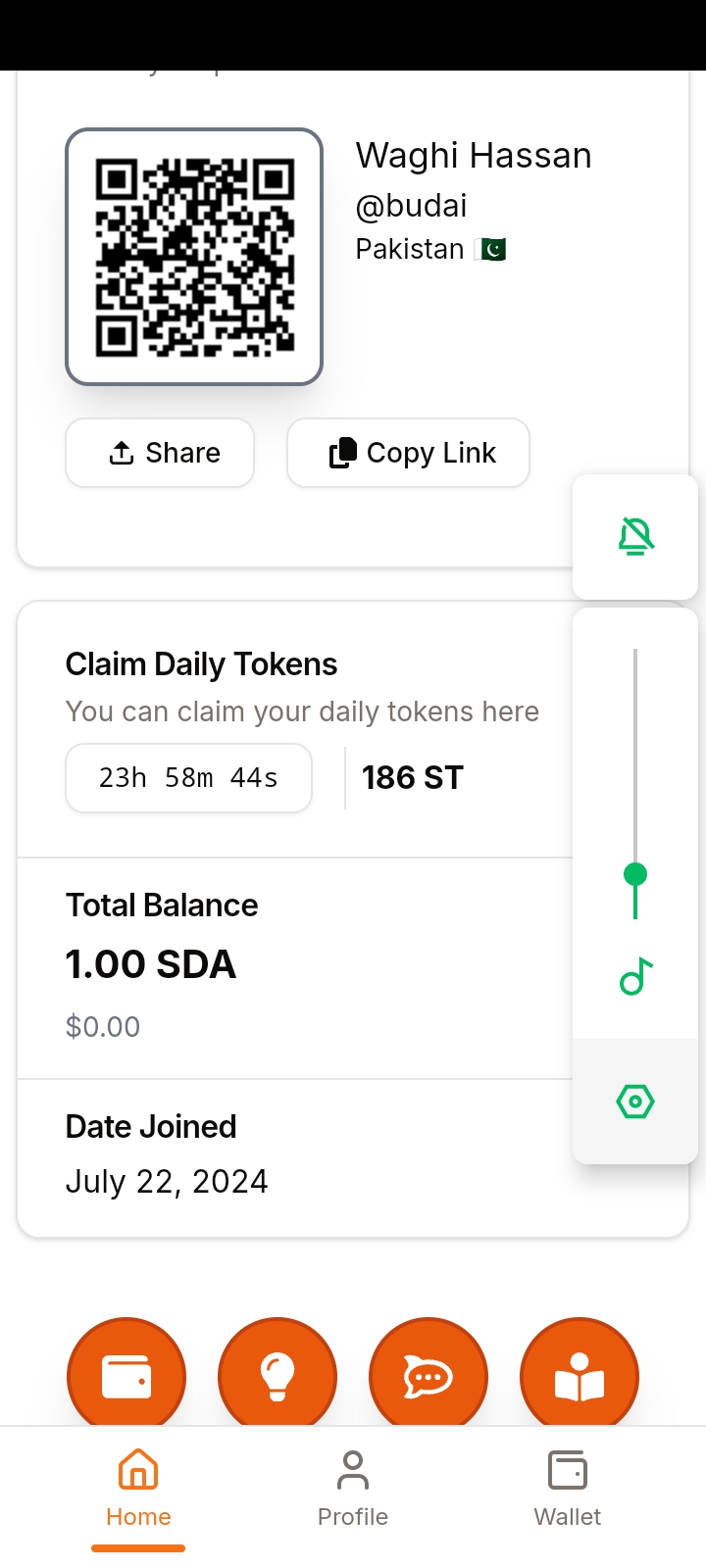Viewport: 706px width, 1568px height.
Task: Select the Home tab
Action: [x=138, y=1488]
